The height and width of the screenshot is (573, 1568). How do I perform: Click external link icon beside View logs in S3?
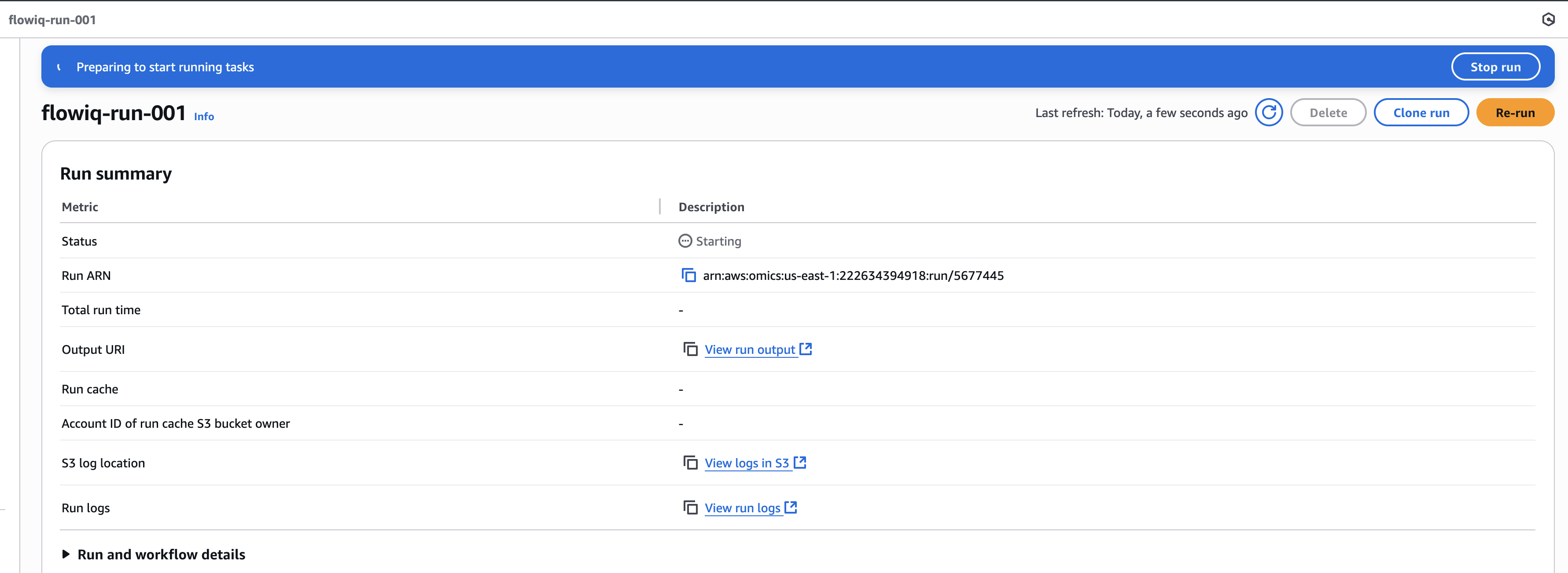pos(800,462)
